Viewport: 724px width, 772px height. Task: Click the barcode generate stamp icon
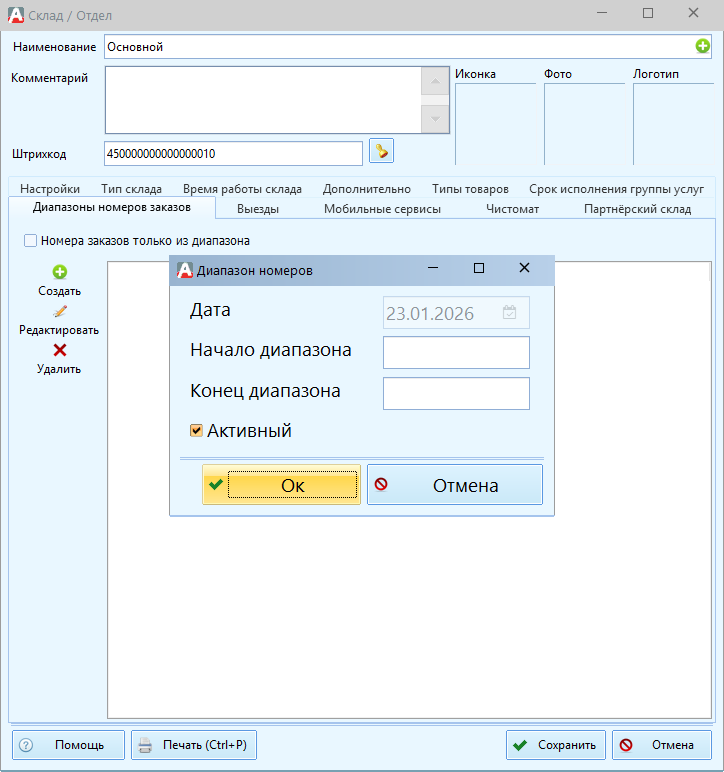coord(381,151)
